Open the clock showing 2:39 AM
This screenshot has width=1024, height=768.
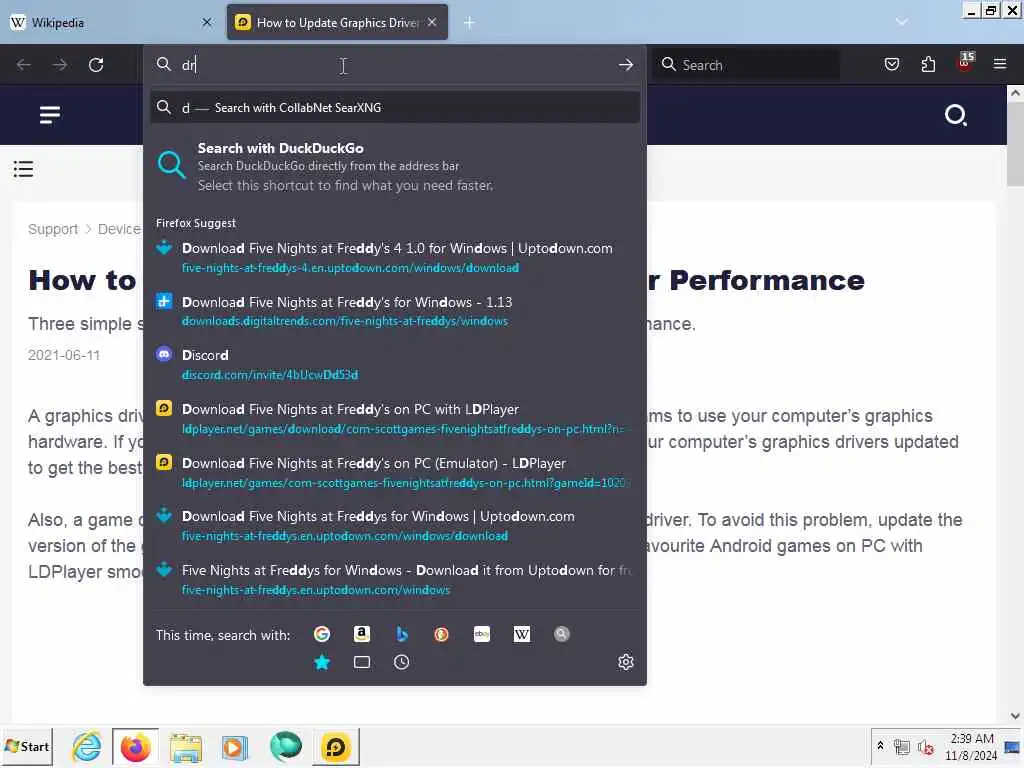tap(971, 746)
